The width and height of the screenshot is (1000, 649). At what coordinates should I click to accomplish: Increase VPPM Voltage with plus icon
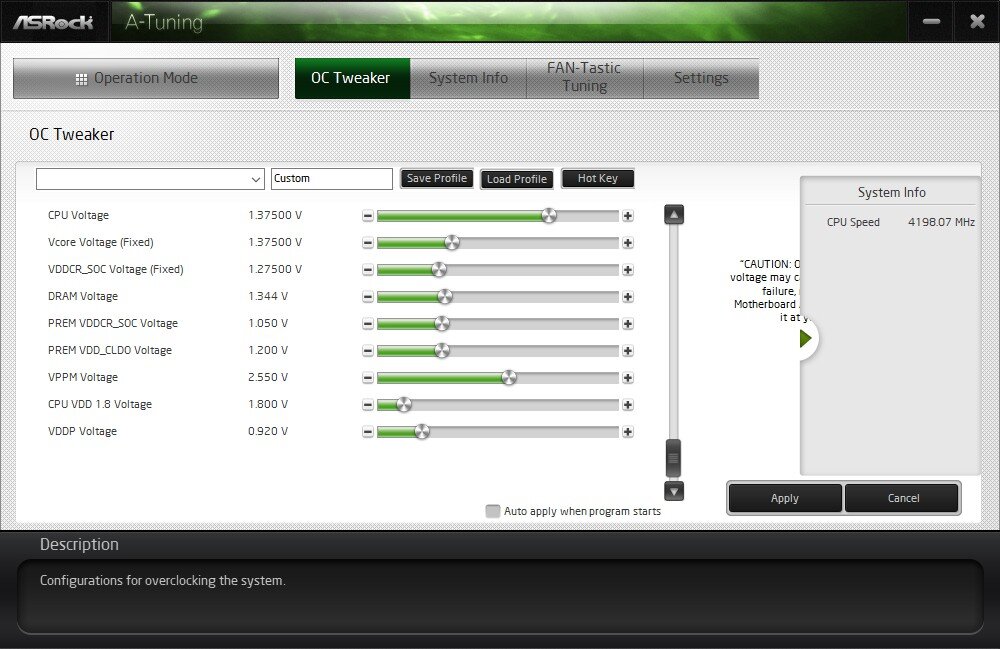tap(628, 378)
